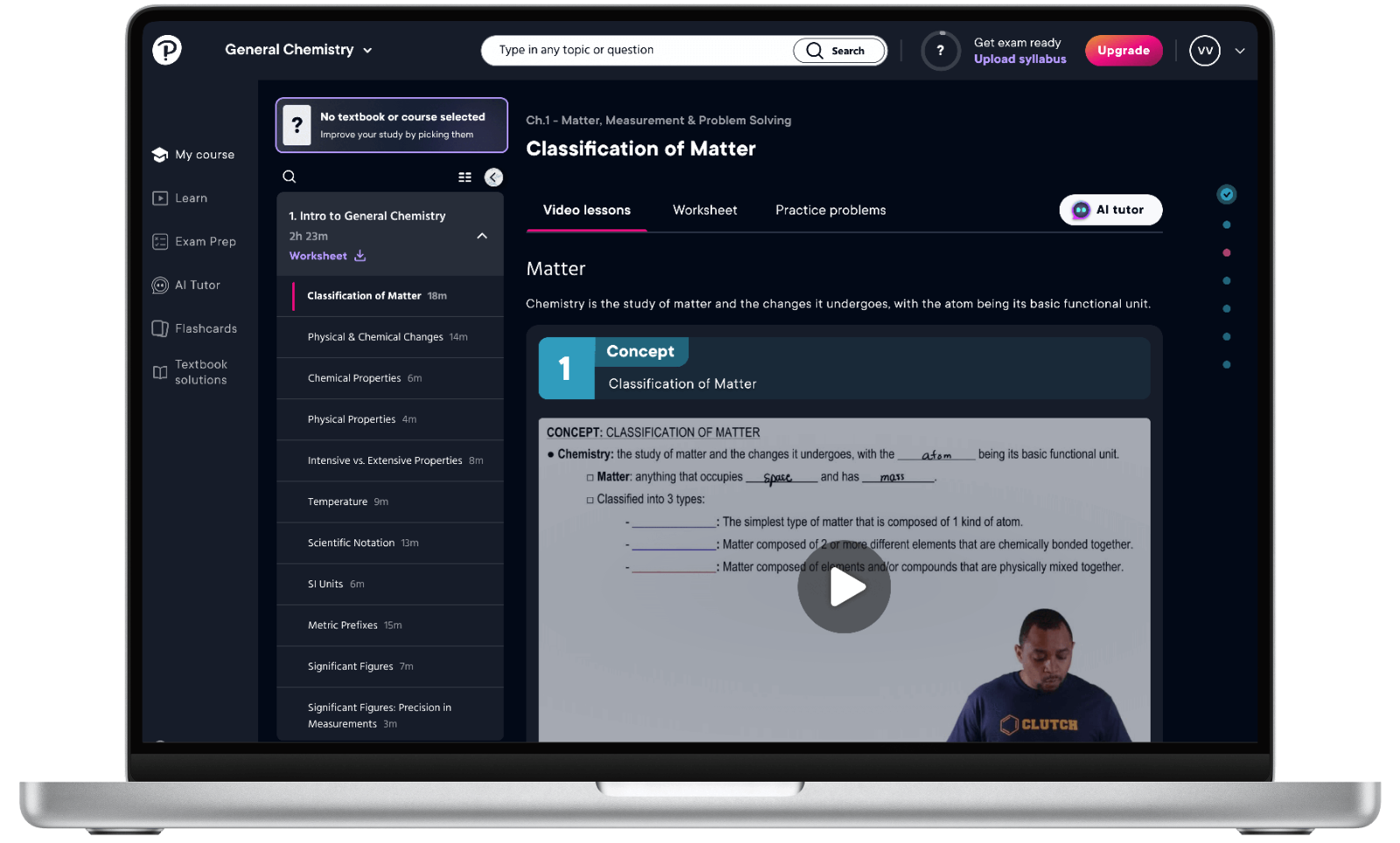Click the help question mark circle icon
Viewport: 1400px width, 843px height.
tap(941, 51)
